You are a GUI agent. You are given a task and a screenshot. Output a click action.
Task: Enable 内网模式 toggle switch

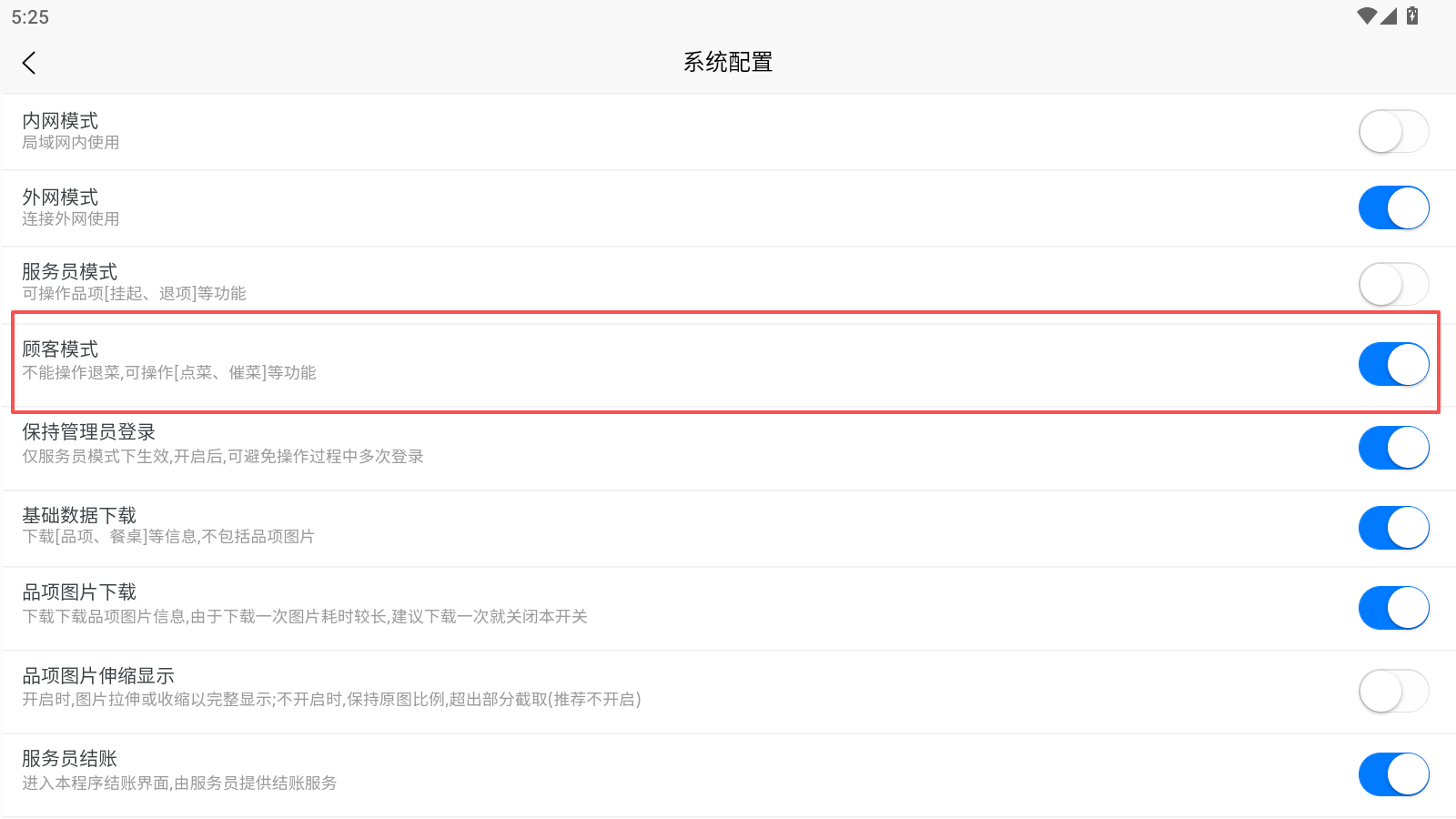click(1393, 132)
